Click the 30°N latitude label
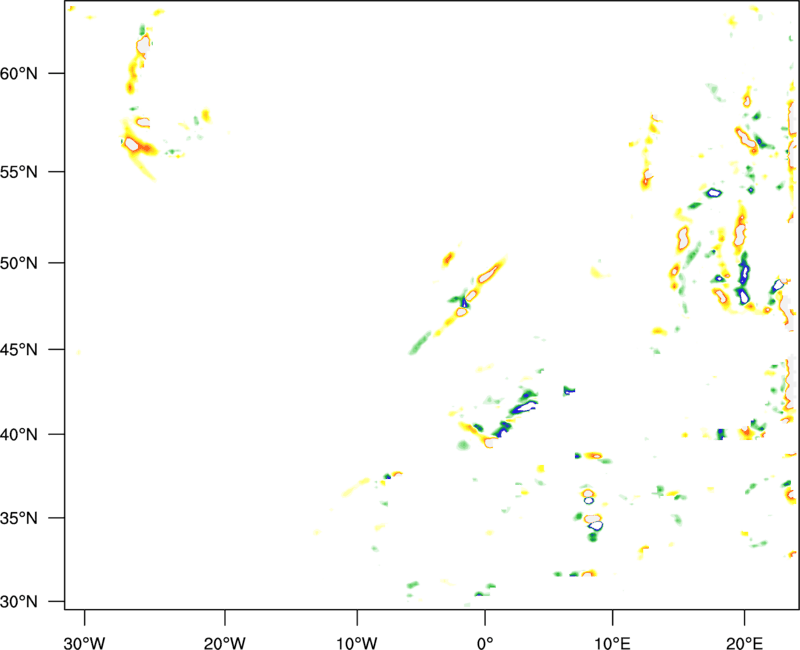800x650 pixels. tap(19, 602)
